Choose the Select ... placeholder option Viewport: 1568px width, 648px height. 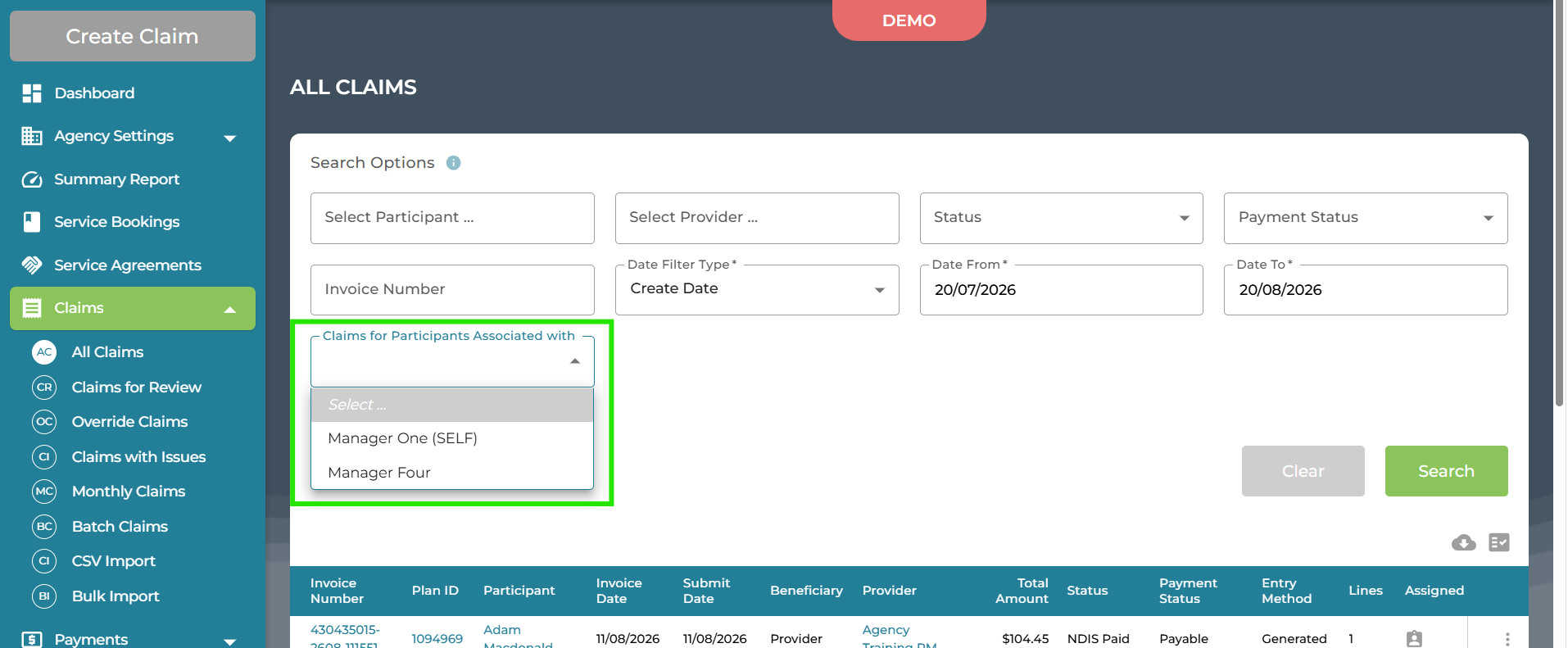point(452,405)
